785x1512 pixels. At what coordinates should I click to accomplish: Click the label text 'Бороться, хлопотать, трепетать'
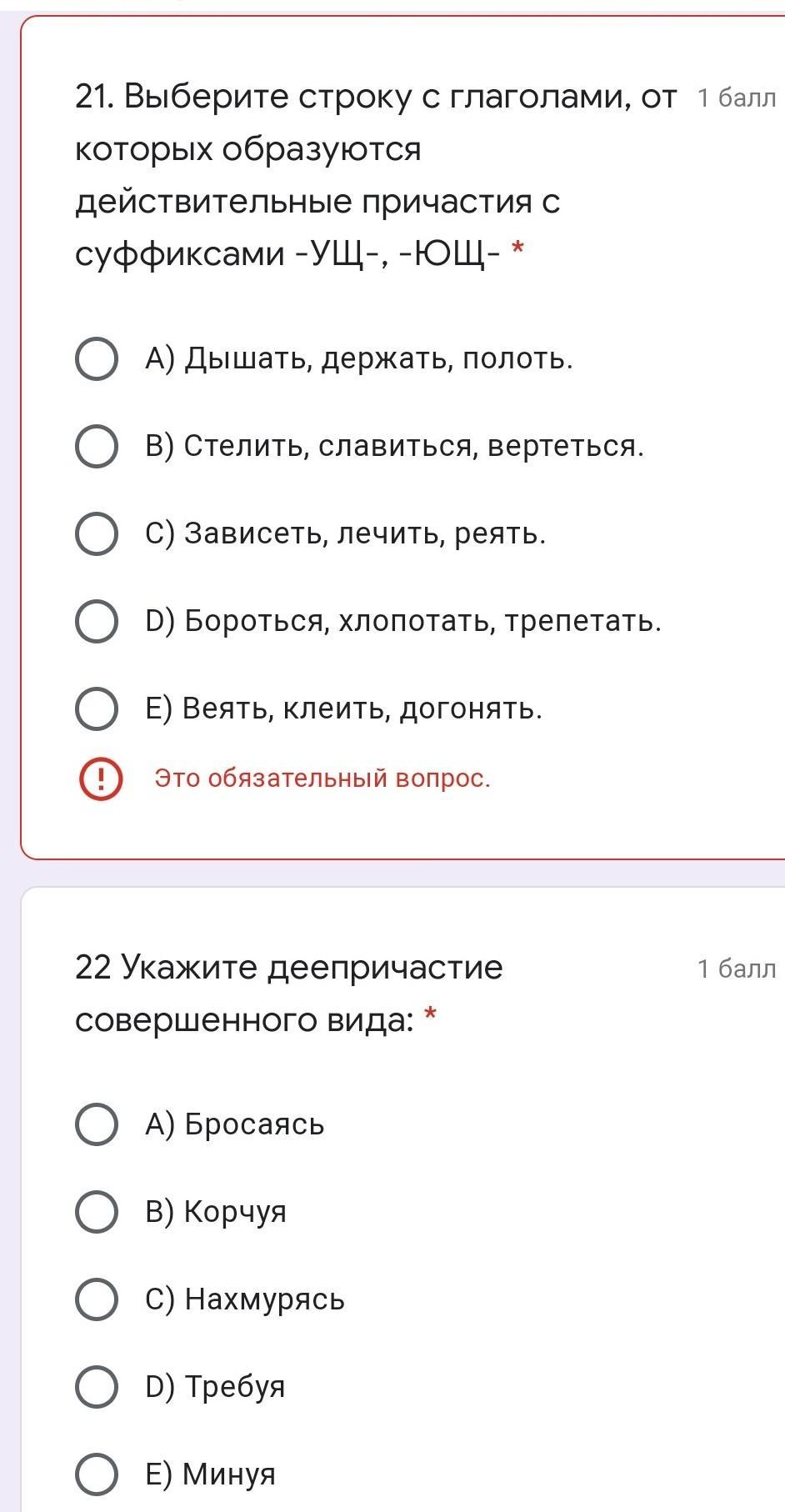422,621
